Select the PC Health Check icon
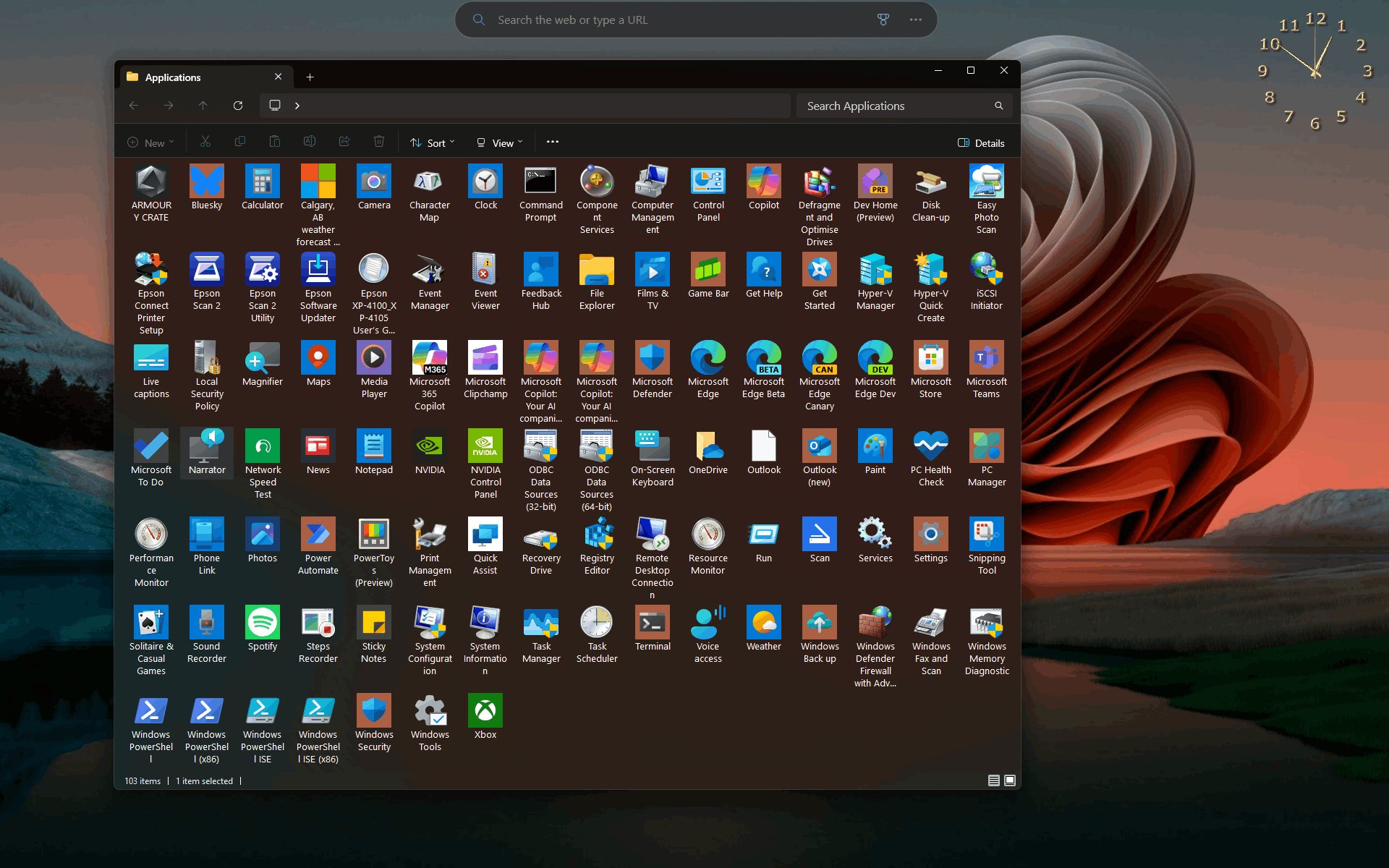 pyautogui.click(x=930, y=446)
